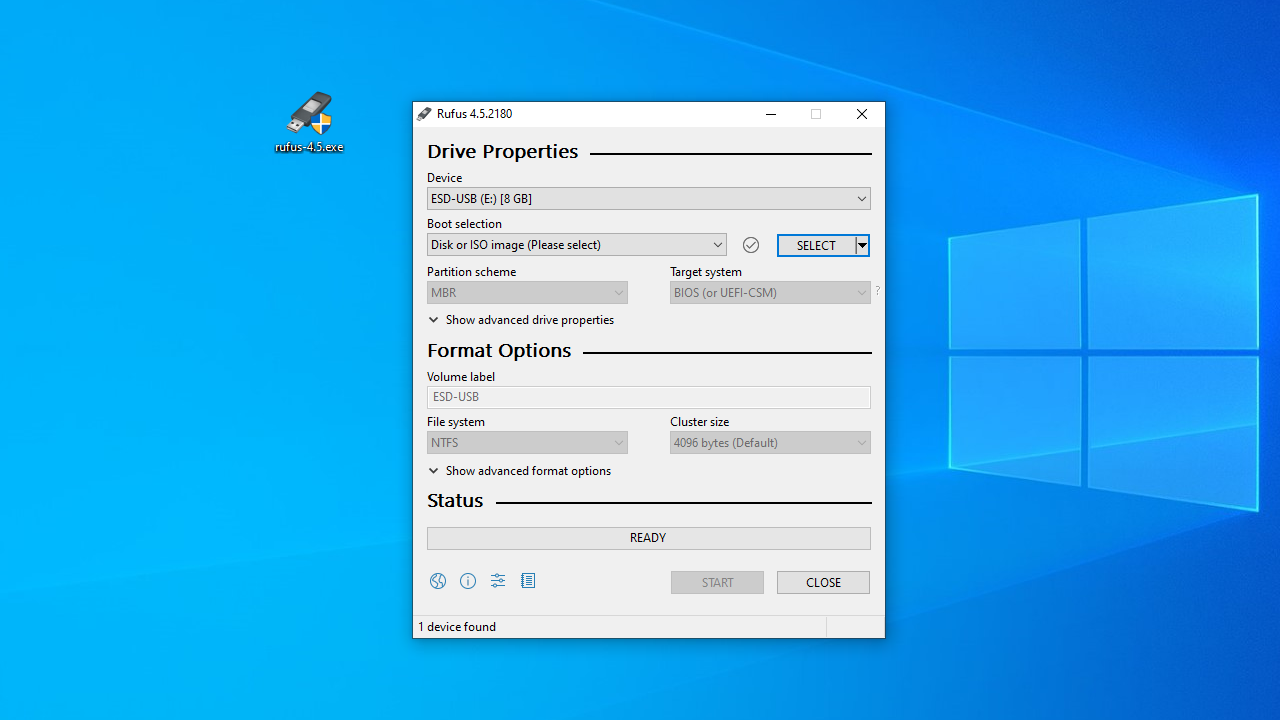Click the START button
1280x720 pixels.
[x=717, y=582]
